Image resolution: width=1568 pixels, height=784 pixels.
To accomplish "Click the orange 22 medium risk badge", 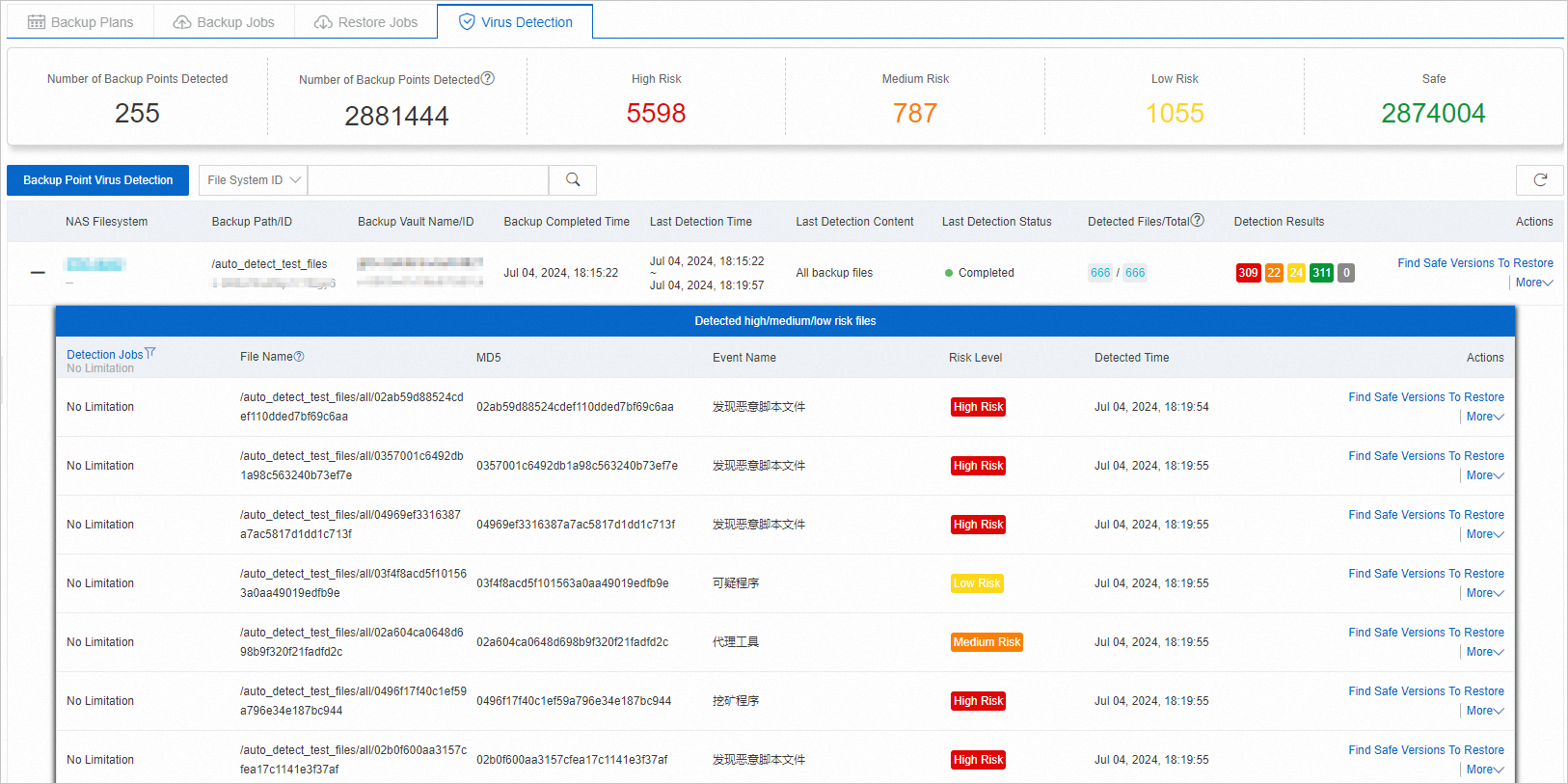I will pos(1274,273).
